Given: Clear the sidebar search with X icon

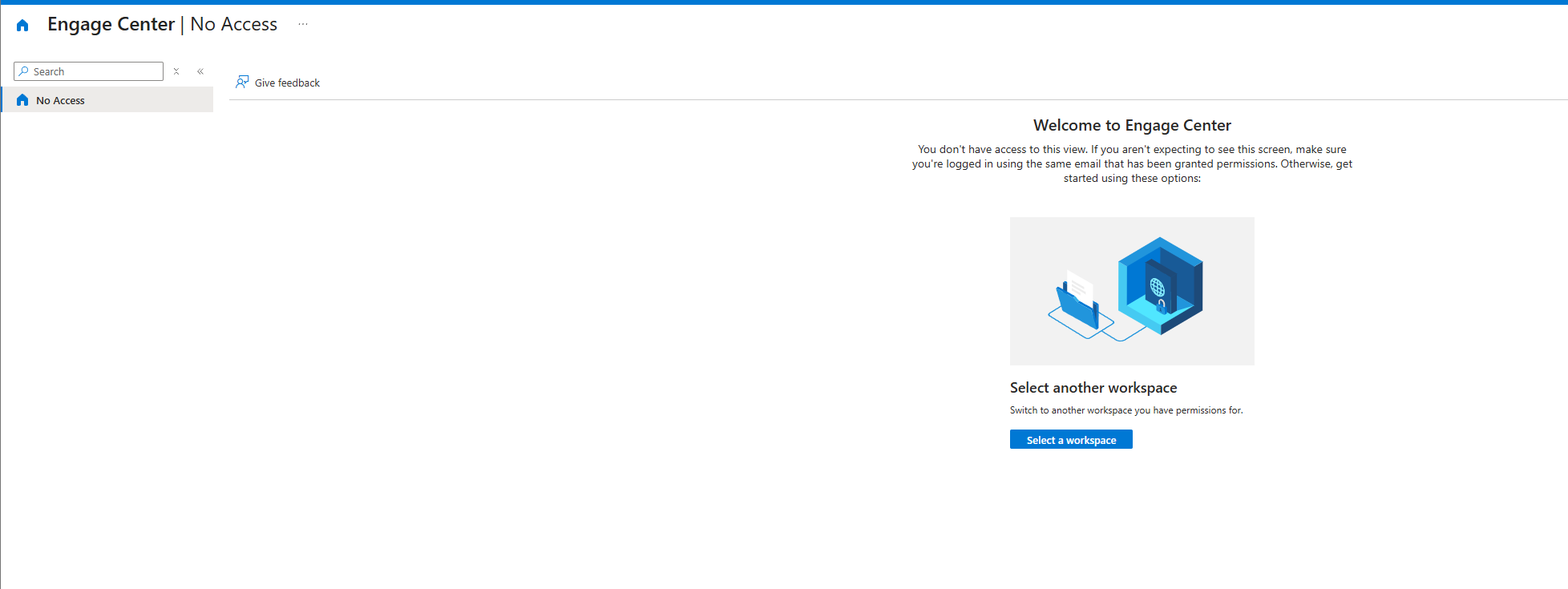Looking at the screenshot, I should point(176,71).
